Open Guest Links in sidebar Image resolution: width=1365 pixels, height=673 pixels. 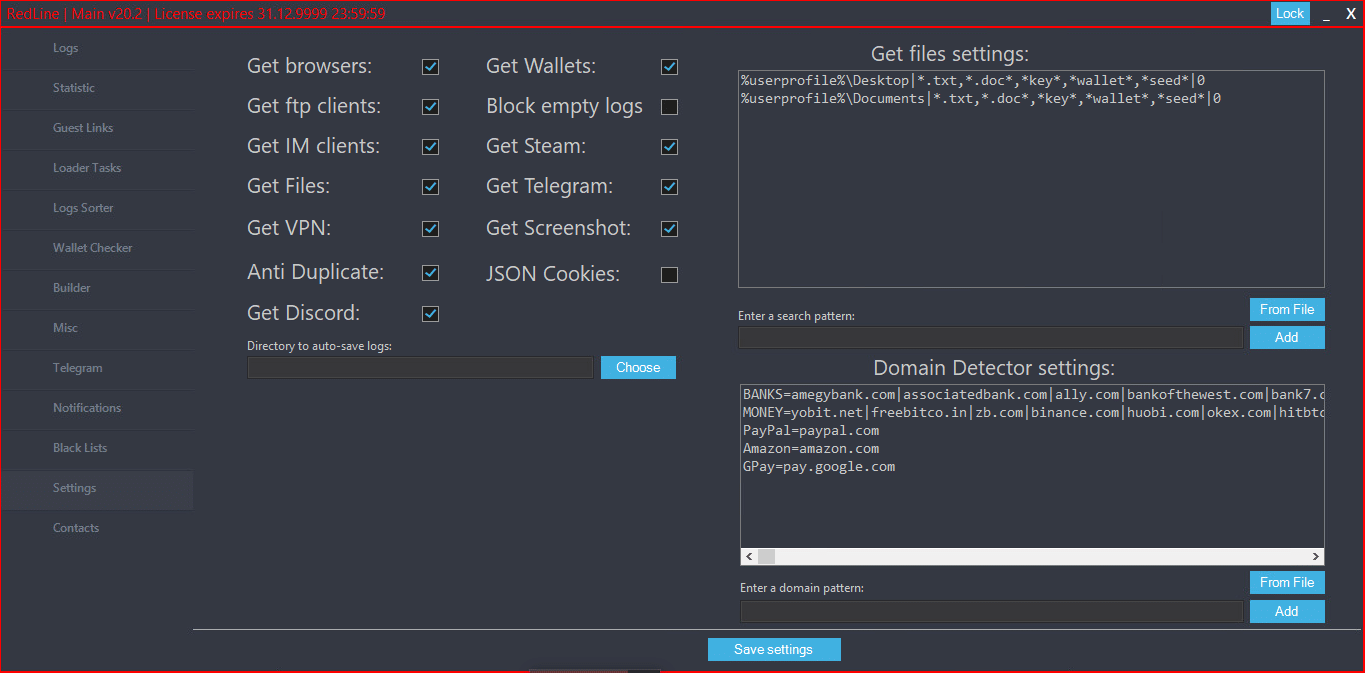[97, 128]
